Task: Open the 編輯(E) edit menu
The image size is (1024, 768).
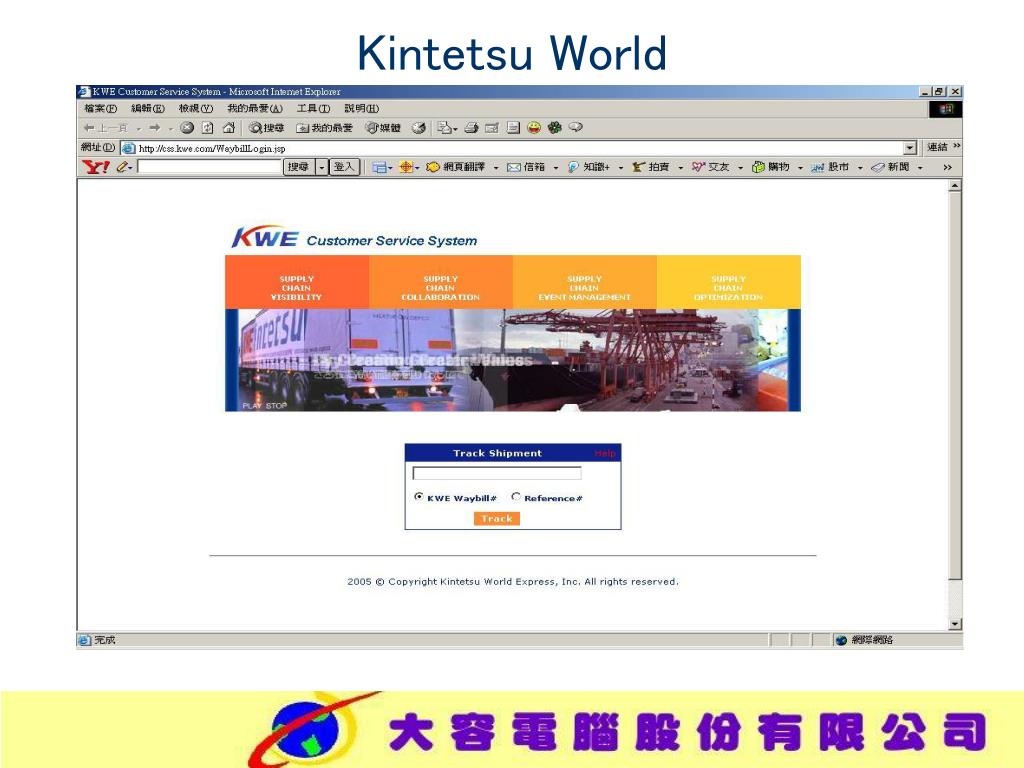Action: [148, 108]
